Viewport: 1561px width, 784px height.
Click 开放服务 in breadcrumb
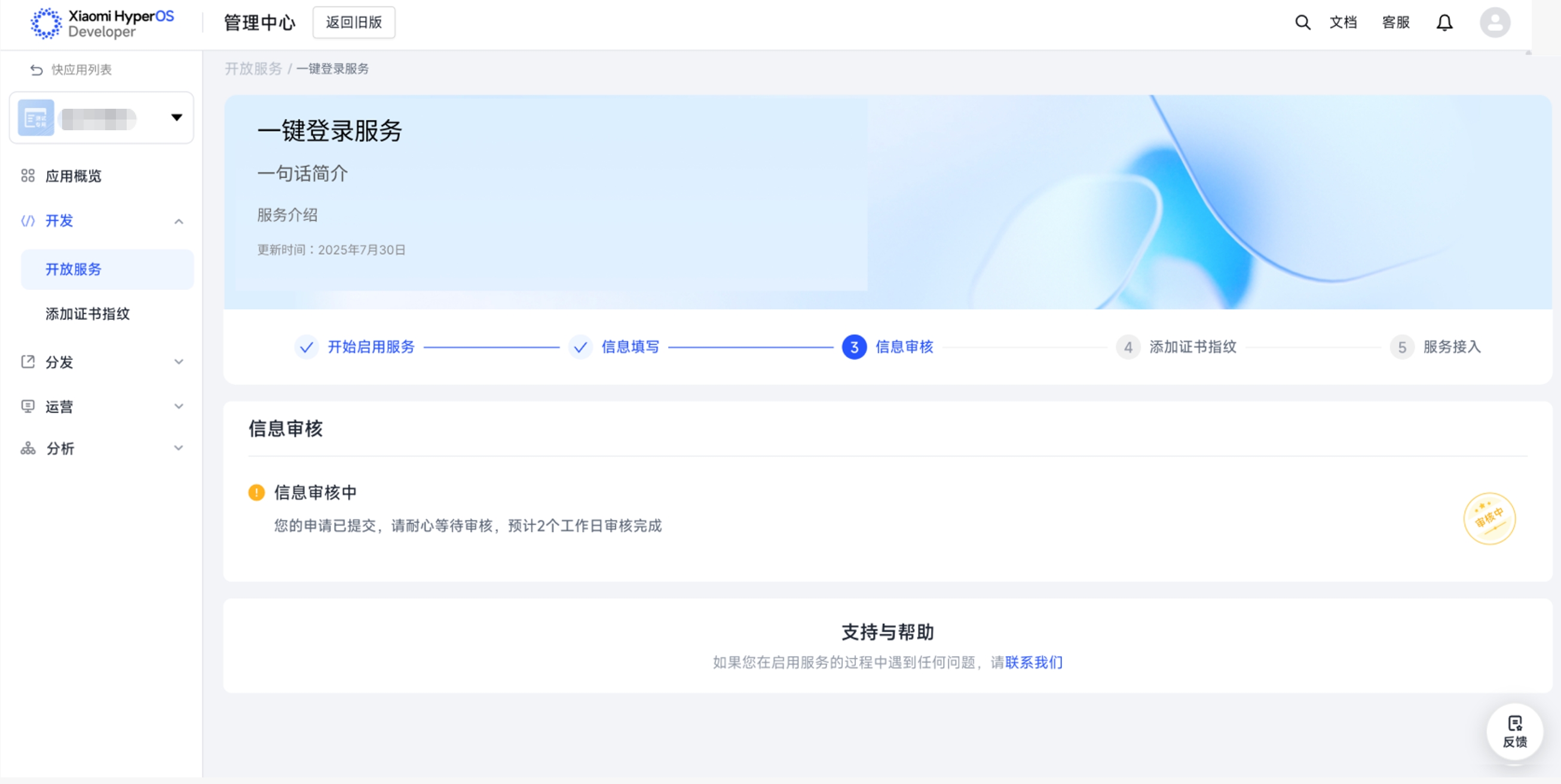click(x=253, y=69)
